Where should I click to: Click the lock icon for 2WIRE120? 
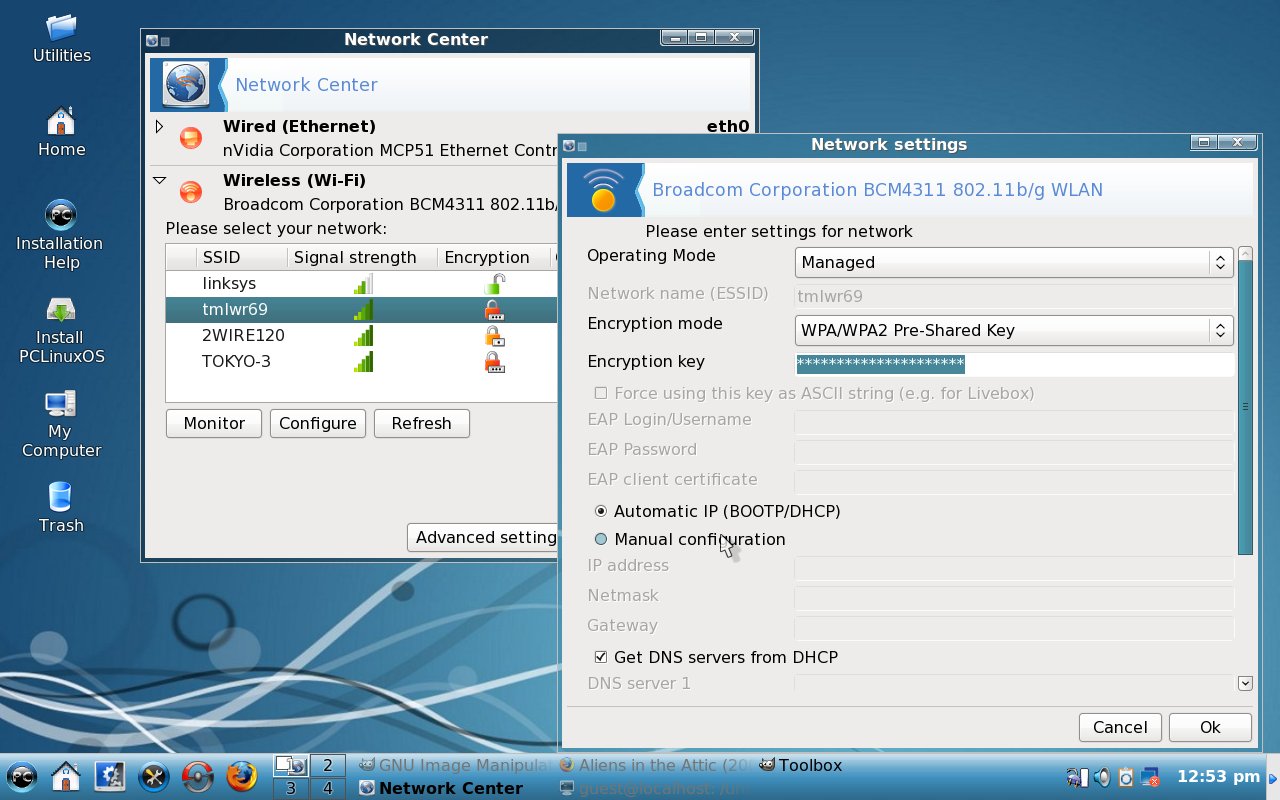pos(494,336)
